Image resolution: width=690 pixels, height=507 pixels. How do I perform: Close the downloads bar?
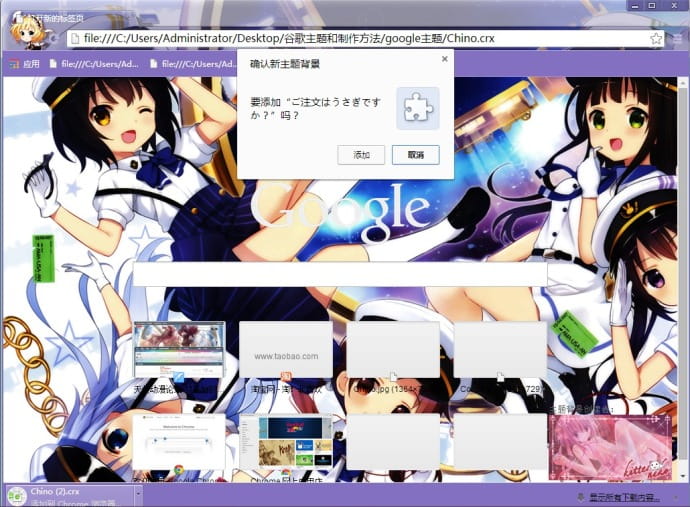click(x=675, y=497)
